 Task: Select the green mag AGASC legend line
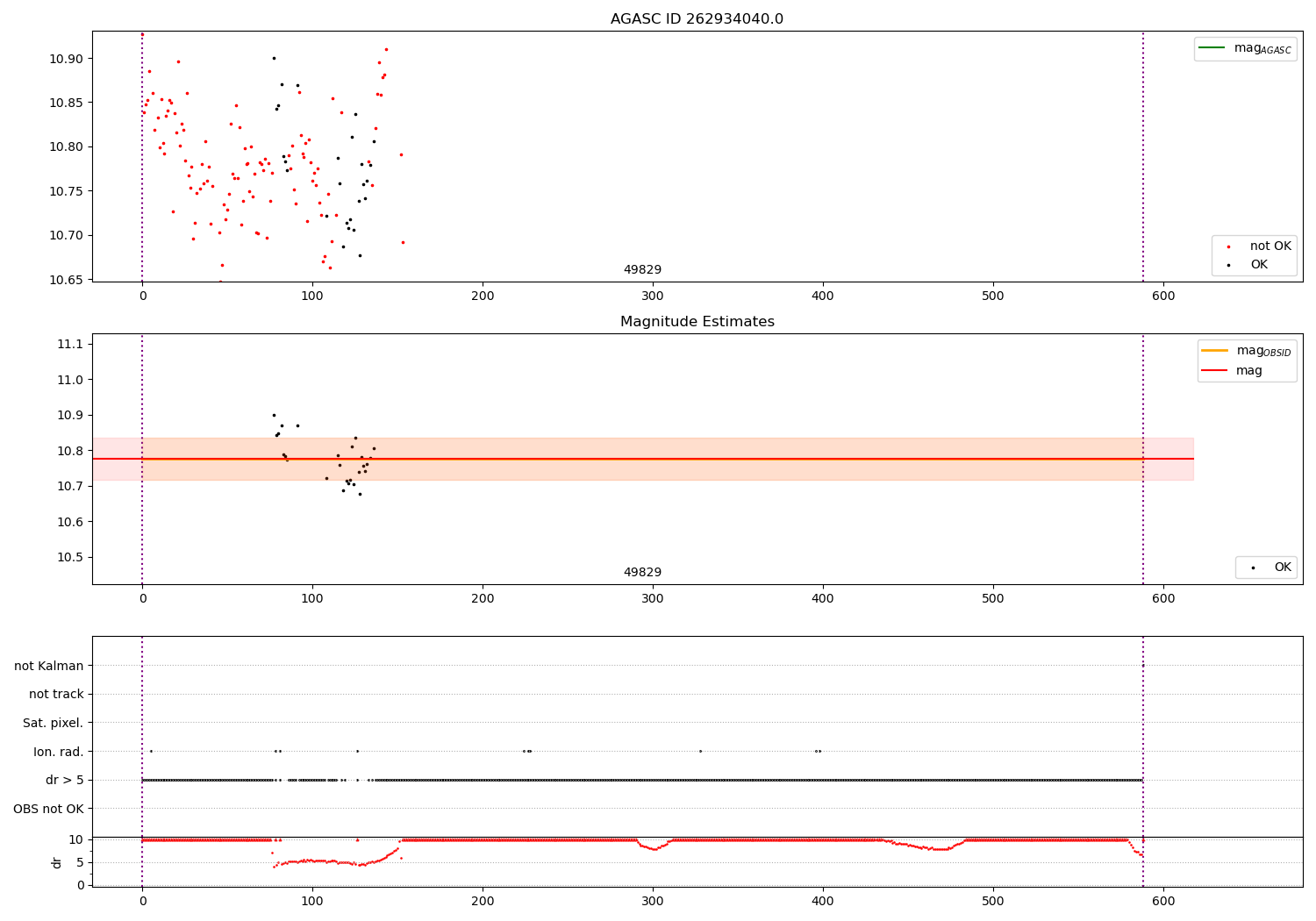coord(1212,47)
